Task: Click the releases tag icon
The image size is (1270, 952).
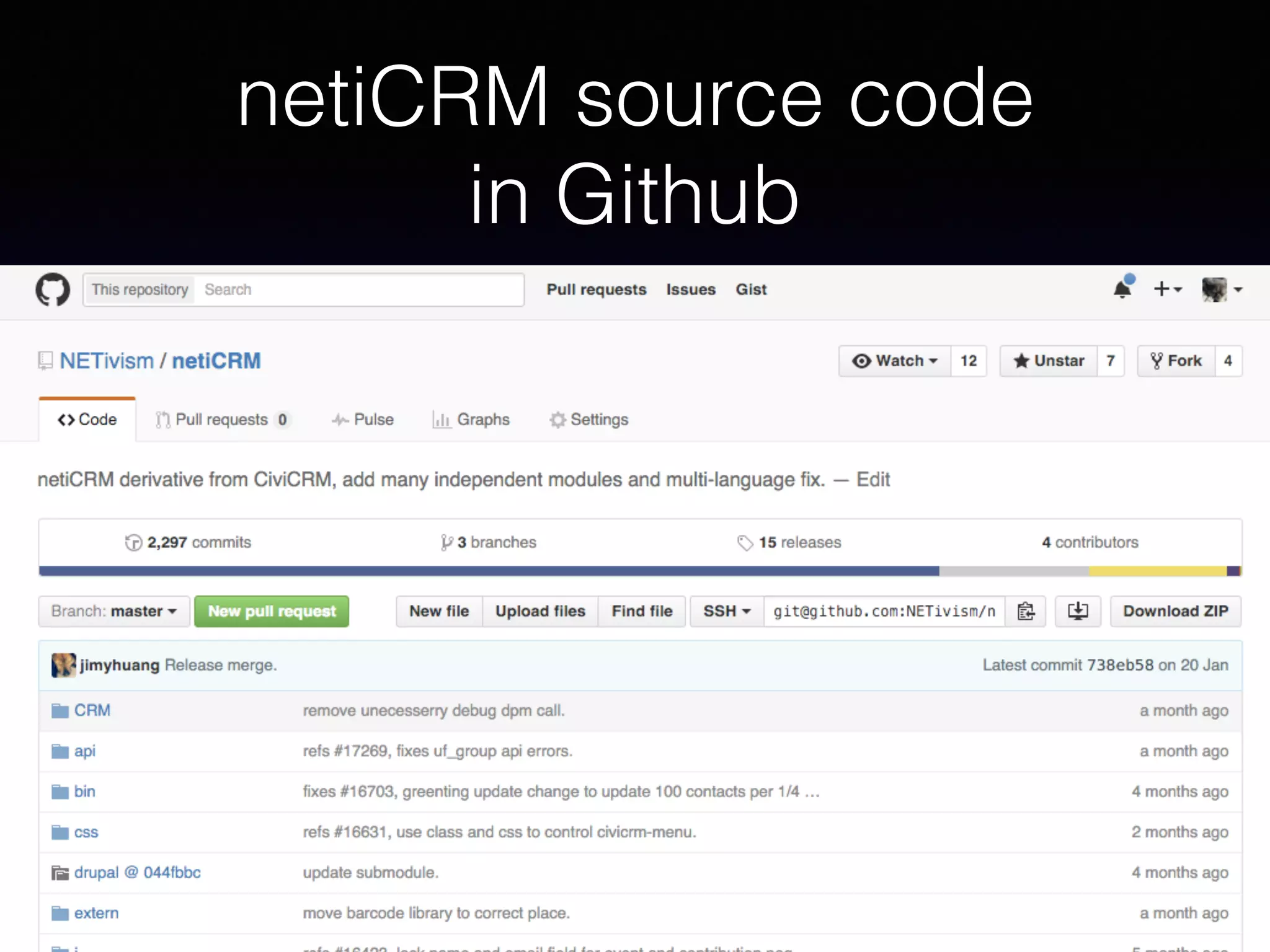Action: [745, 543]
